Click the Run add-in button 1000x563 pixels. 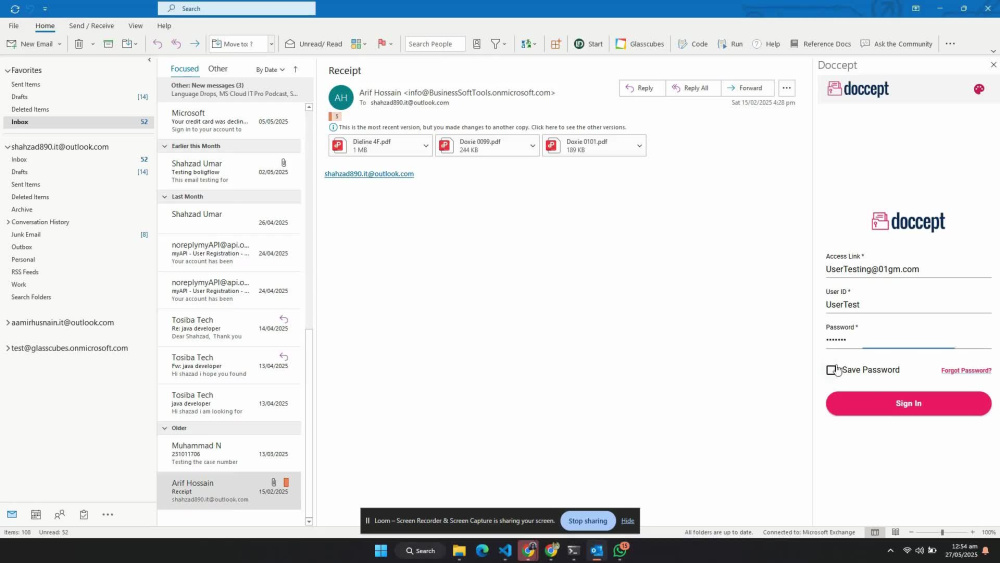coord(730,44)
